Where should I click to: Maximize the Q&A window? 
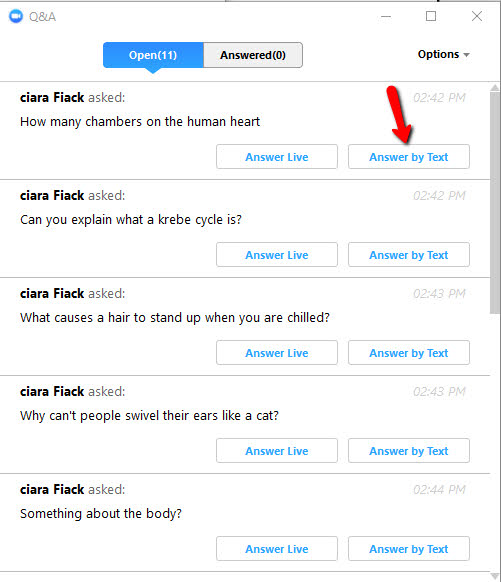431,16
